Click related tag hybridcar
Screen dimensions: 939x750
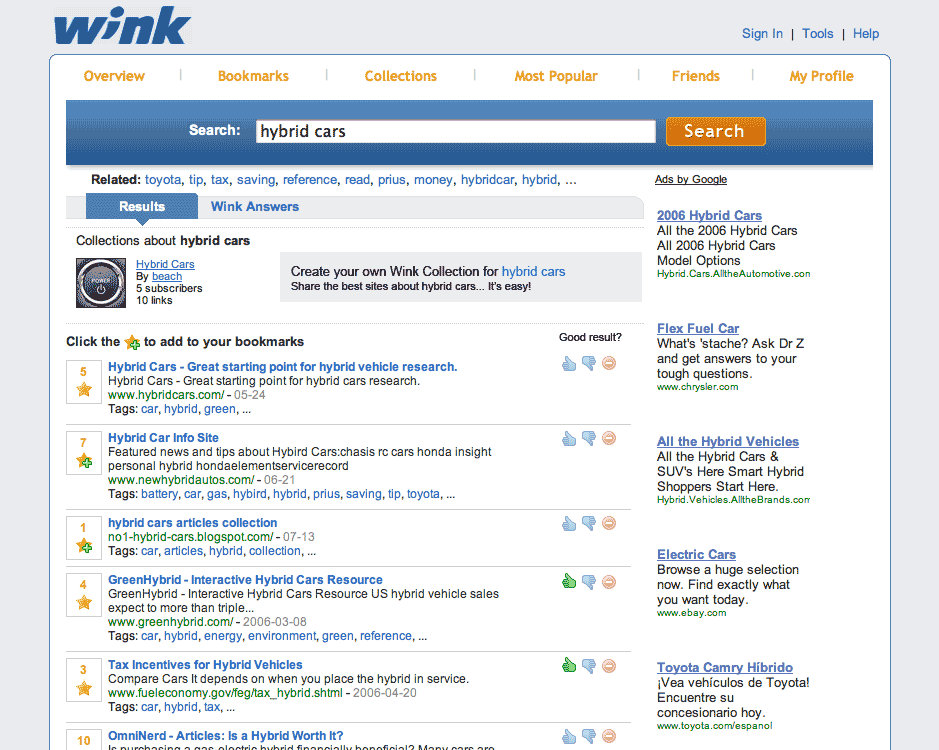pos(487,180)
